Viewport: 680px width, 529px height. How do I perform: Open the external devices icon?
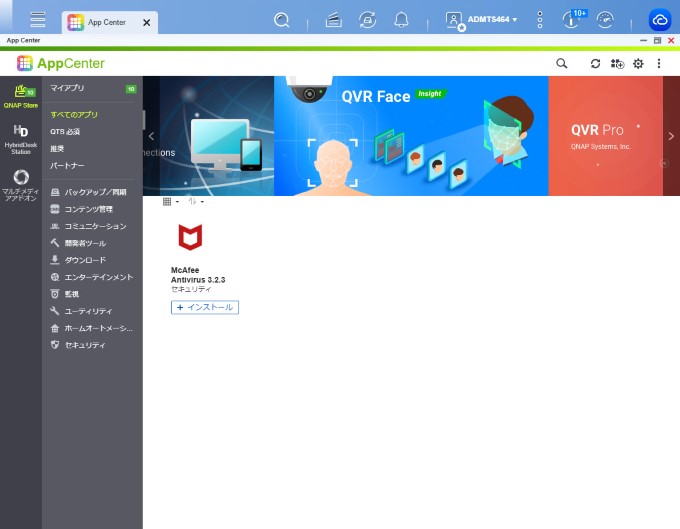pyautogui.click(x=367, y=20)
